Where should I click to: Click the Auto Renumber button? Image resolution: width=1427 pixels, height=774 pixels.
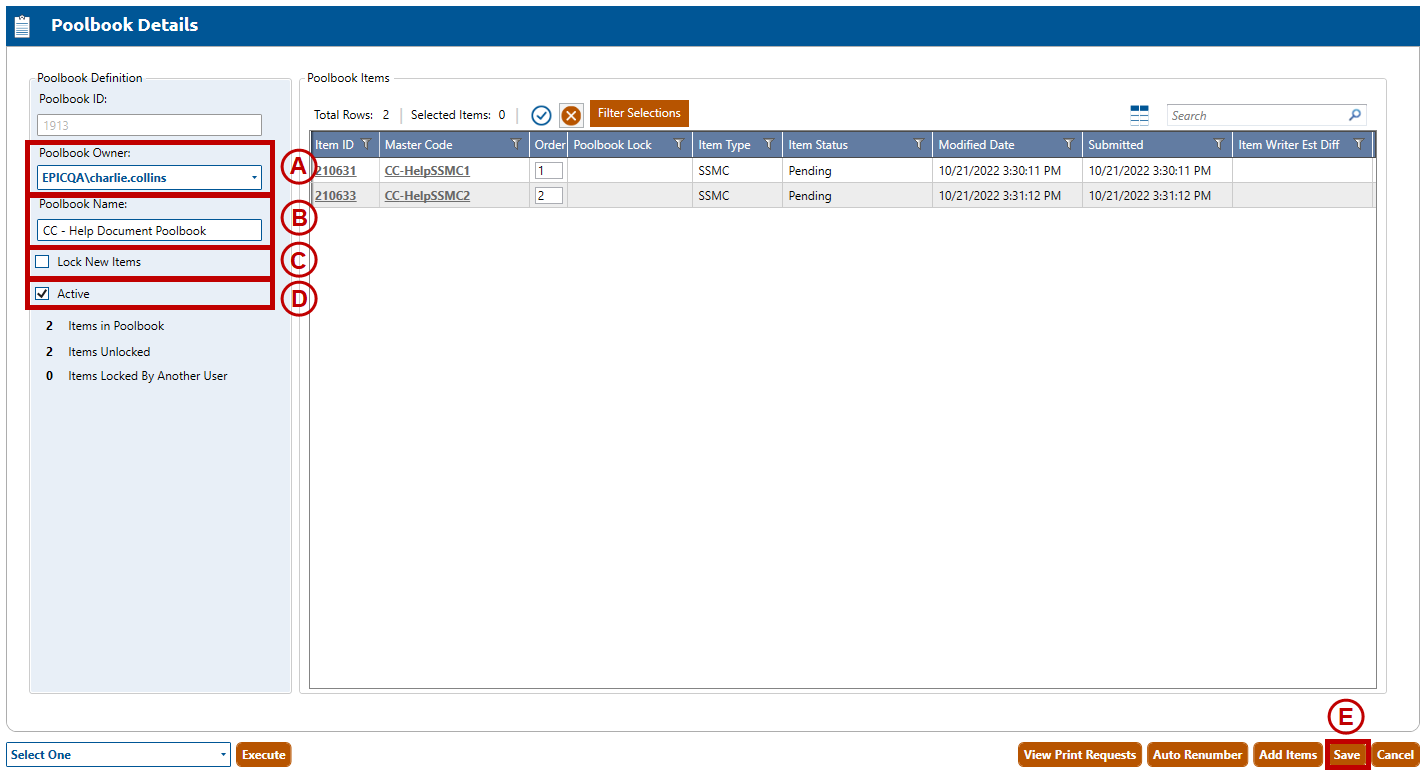pyautogui.click(x=1197, y=755)
